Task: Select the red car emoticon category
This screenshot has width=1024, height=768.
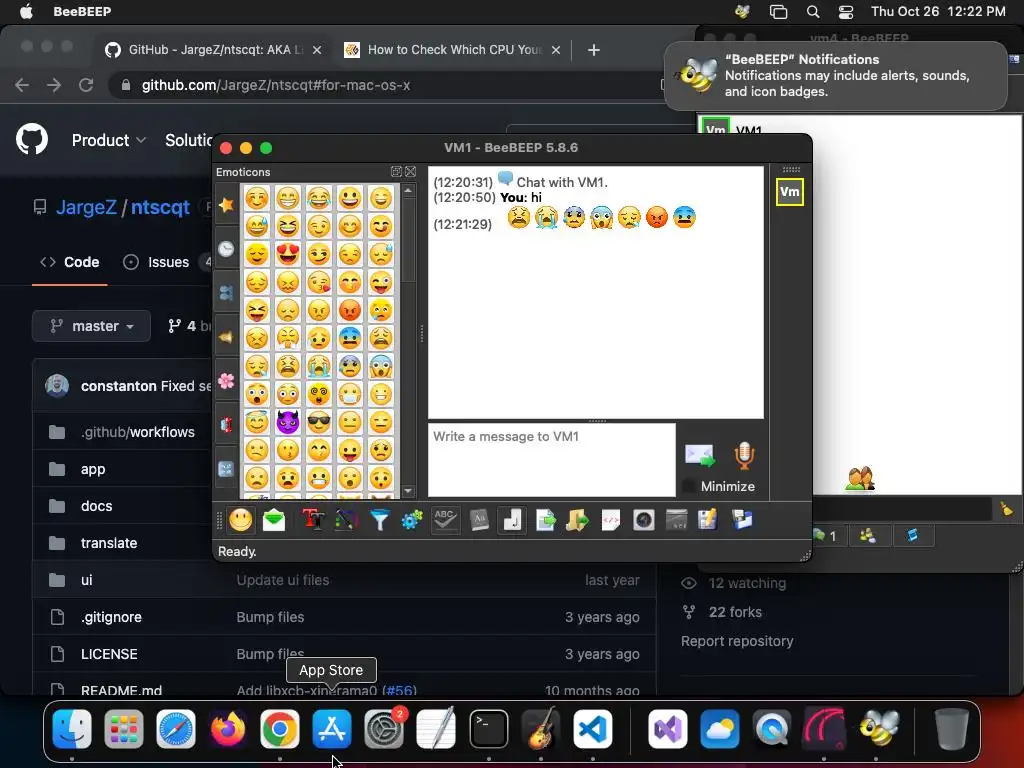Action: [x=226, y=424]
